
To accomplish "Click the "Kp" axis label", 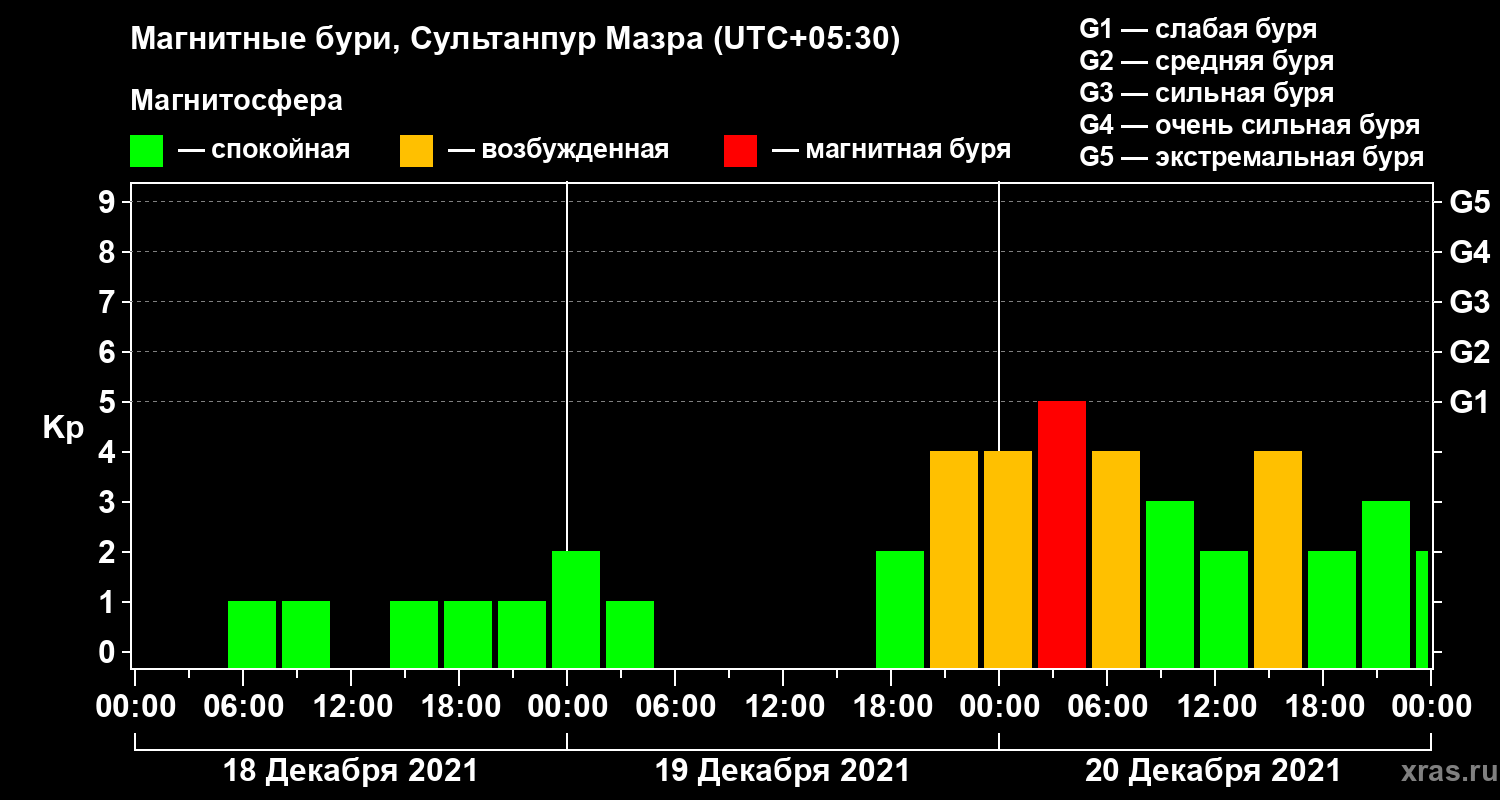I will click(63, 428).
